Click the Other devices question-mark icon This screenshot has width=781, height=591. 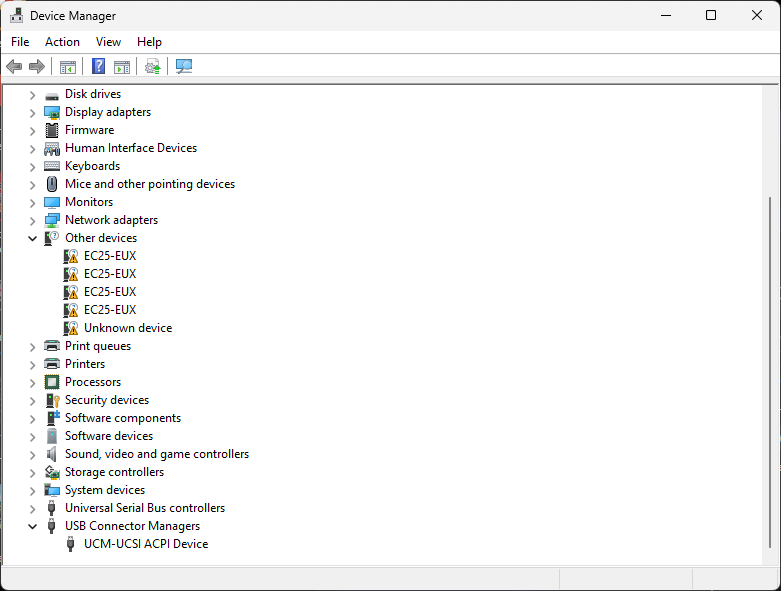tap(52, 238)
